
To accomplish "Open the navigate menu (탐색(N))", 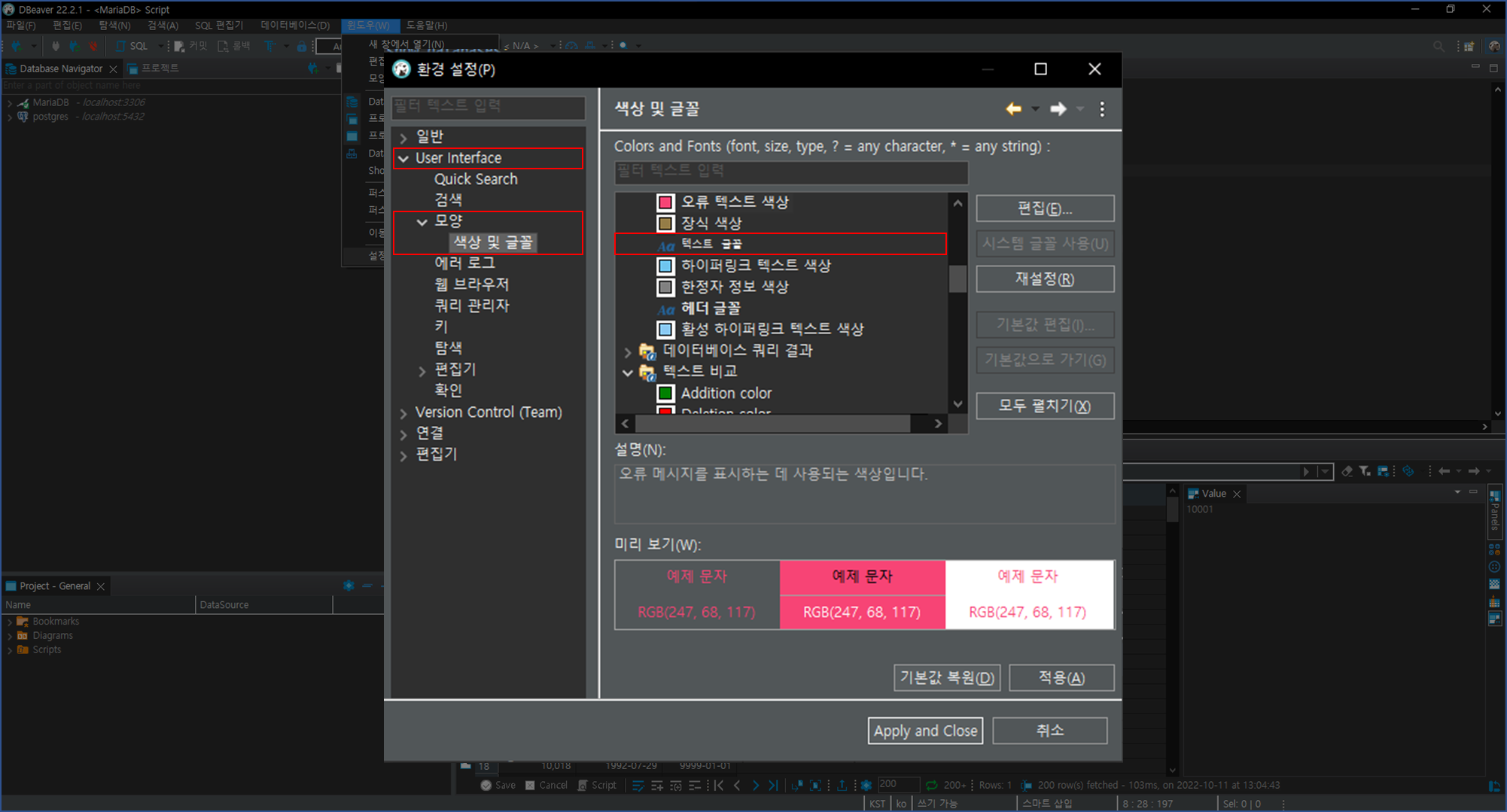I will (x=114, y=26).
